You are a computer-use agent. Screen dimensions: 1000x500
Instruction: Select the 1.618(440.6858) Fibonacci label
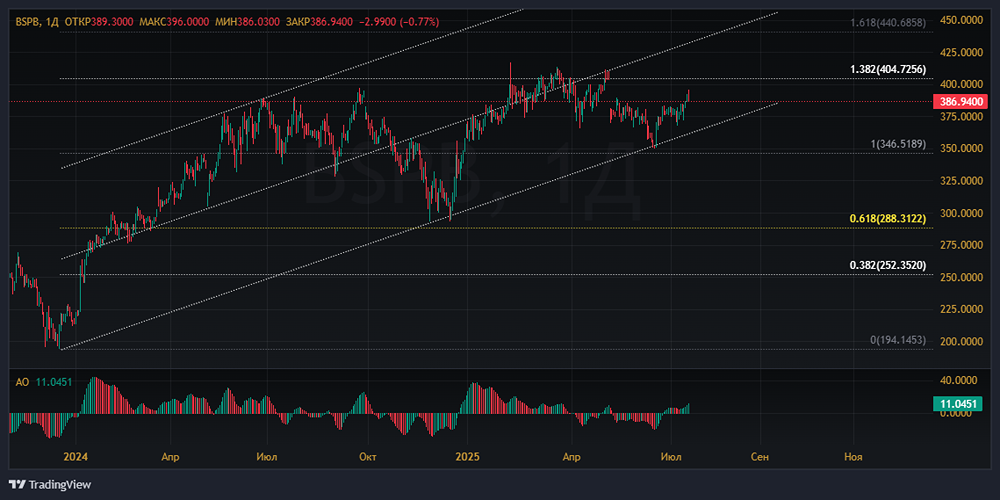coord(888,22)
